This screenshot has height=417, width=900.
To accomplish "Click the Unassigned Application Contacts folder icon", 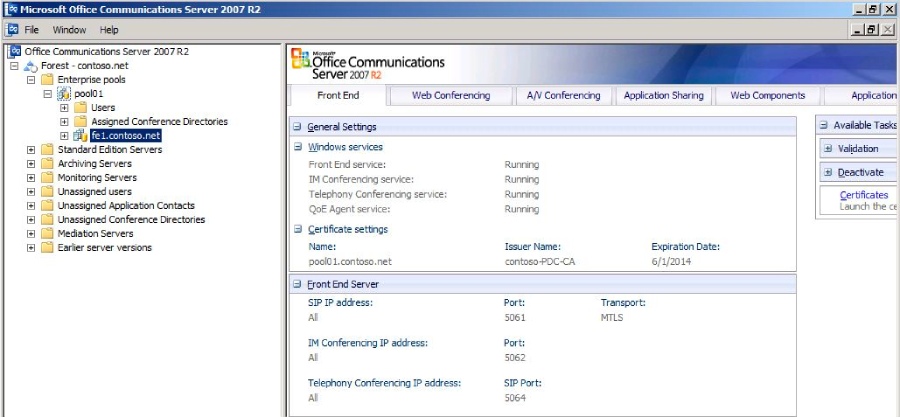I will [x=47, y=206].
